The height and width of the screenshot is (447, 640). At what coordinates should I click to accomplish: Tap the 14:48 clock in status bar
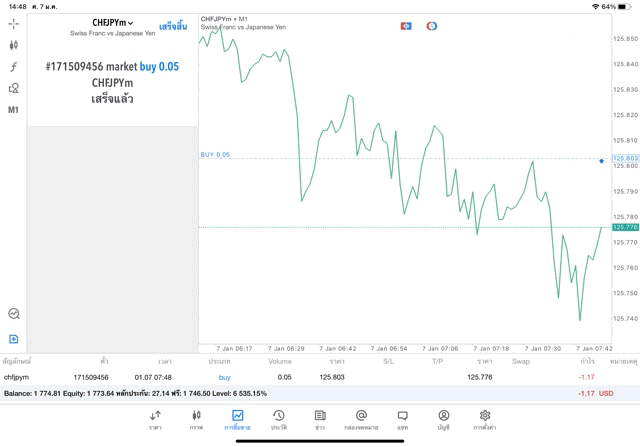tap(18, 7)
